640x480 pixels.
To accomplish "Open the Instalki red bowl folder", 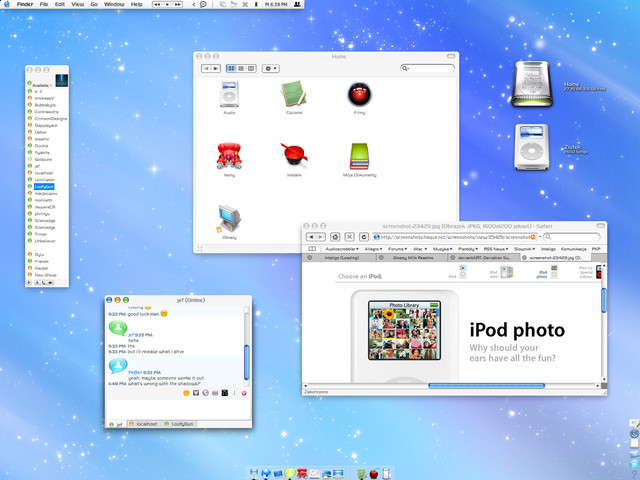I will [x=294, y=154].
